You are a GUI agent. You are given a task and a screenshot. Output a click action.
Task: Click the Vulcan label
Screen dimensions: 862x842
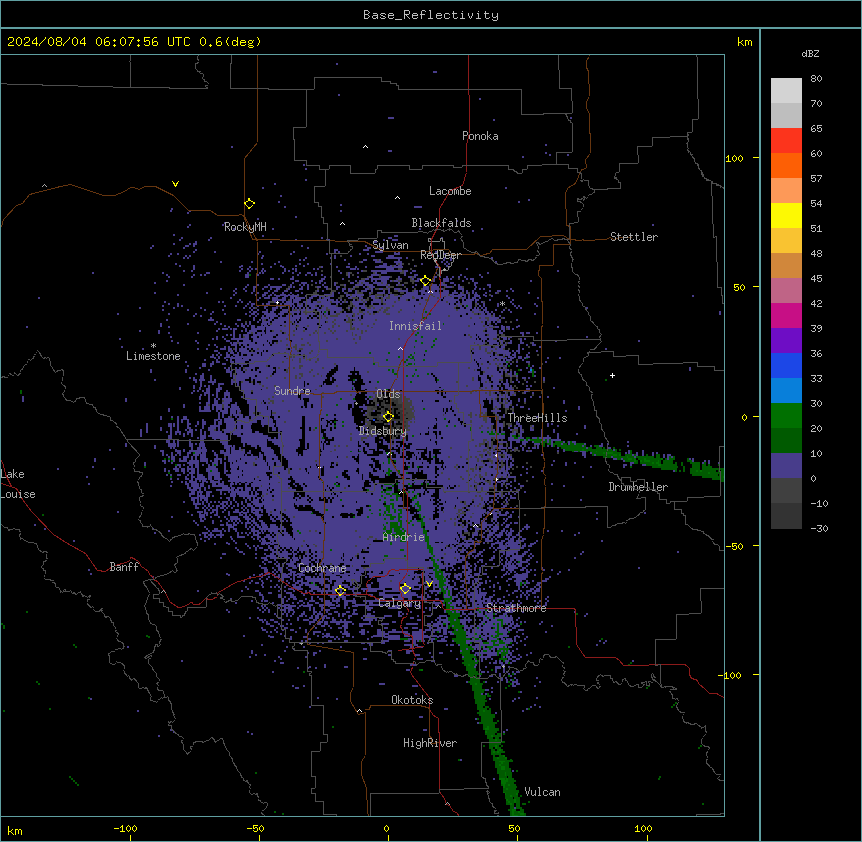(542, 792)
